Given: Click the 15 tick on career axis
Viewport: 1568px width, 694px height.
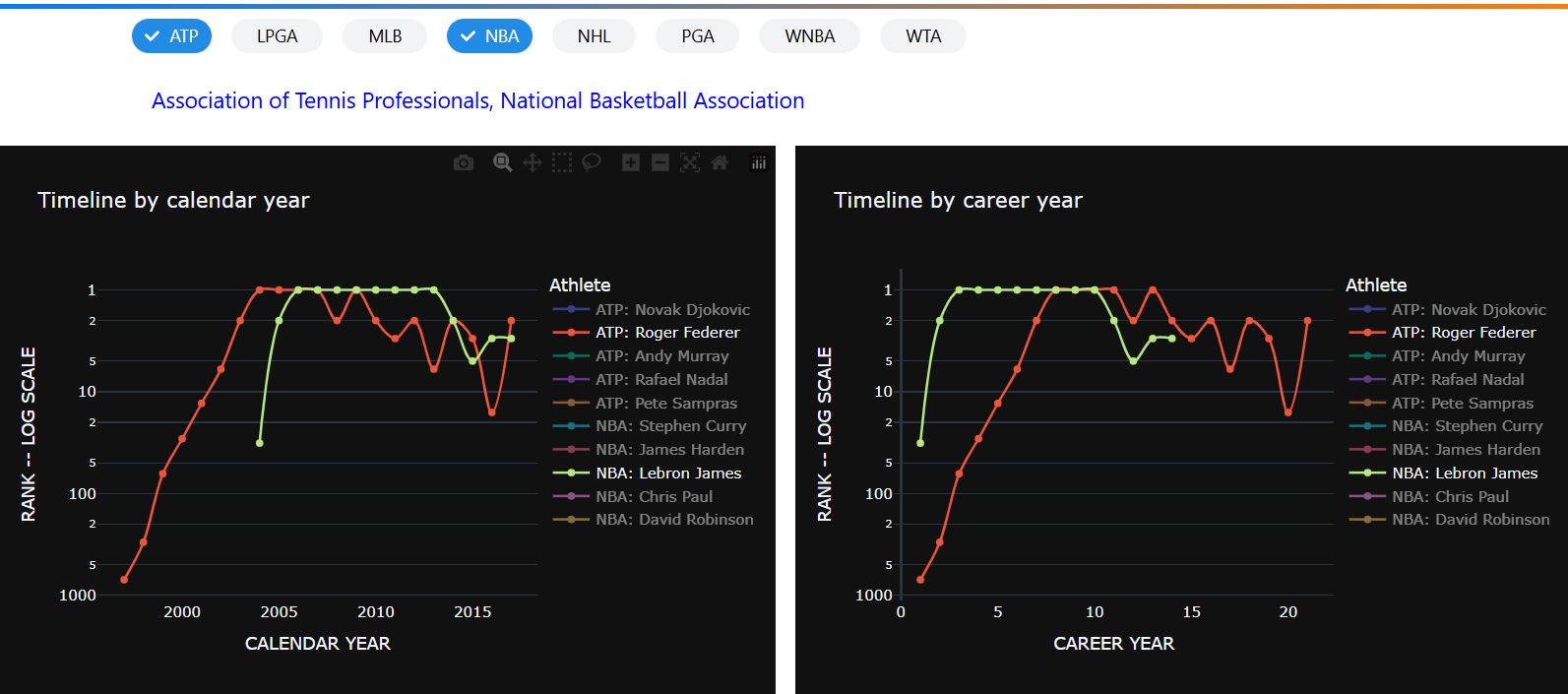Looking at the screenshot, I should [1191, 611].
